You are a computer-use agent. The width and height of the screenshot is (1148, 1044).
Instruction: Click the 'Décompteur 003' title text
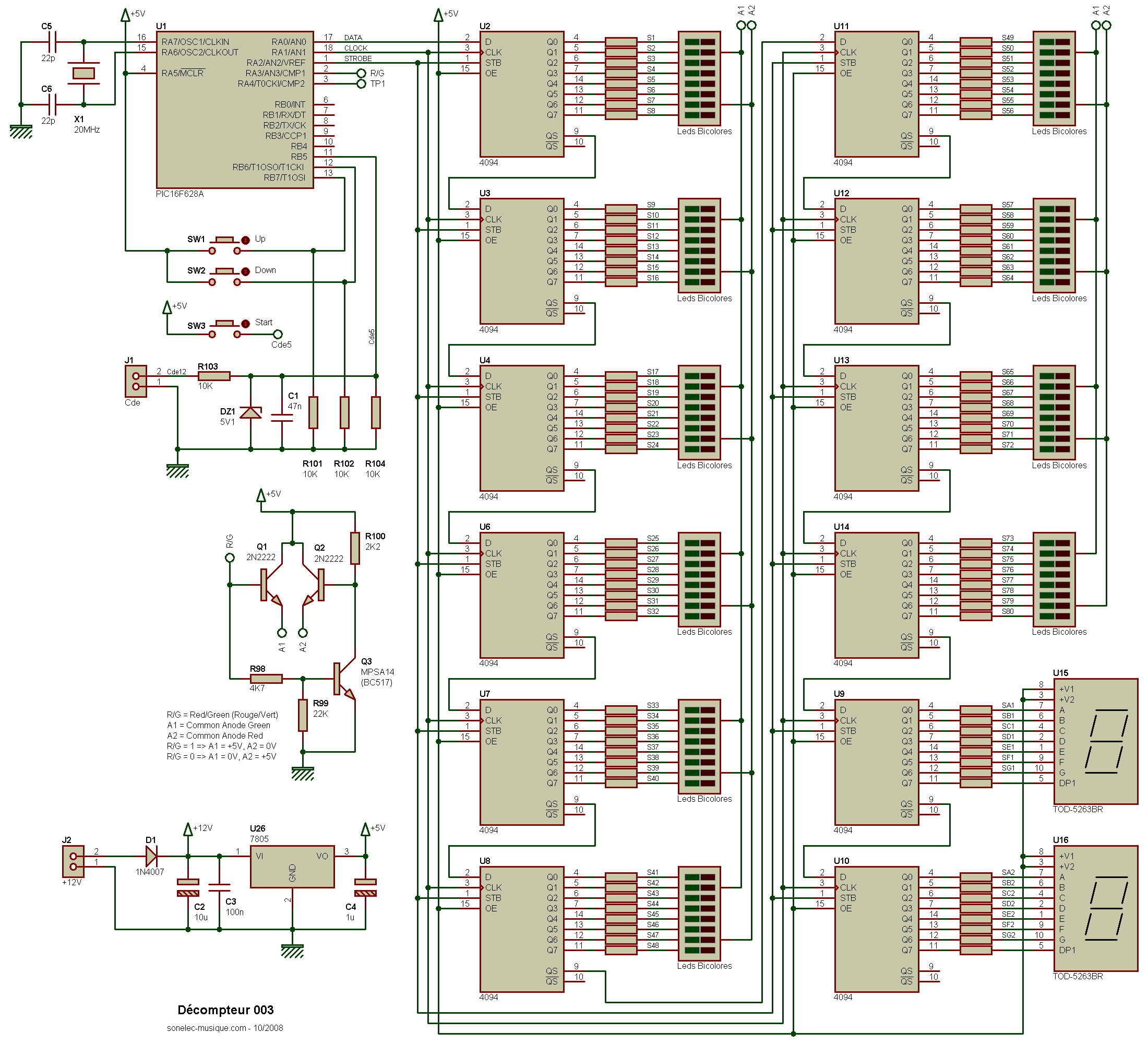(225, 1010)
